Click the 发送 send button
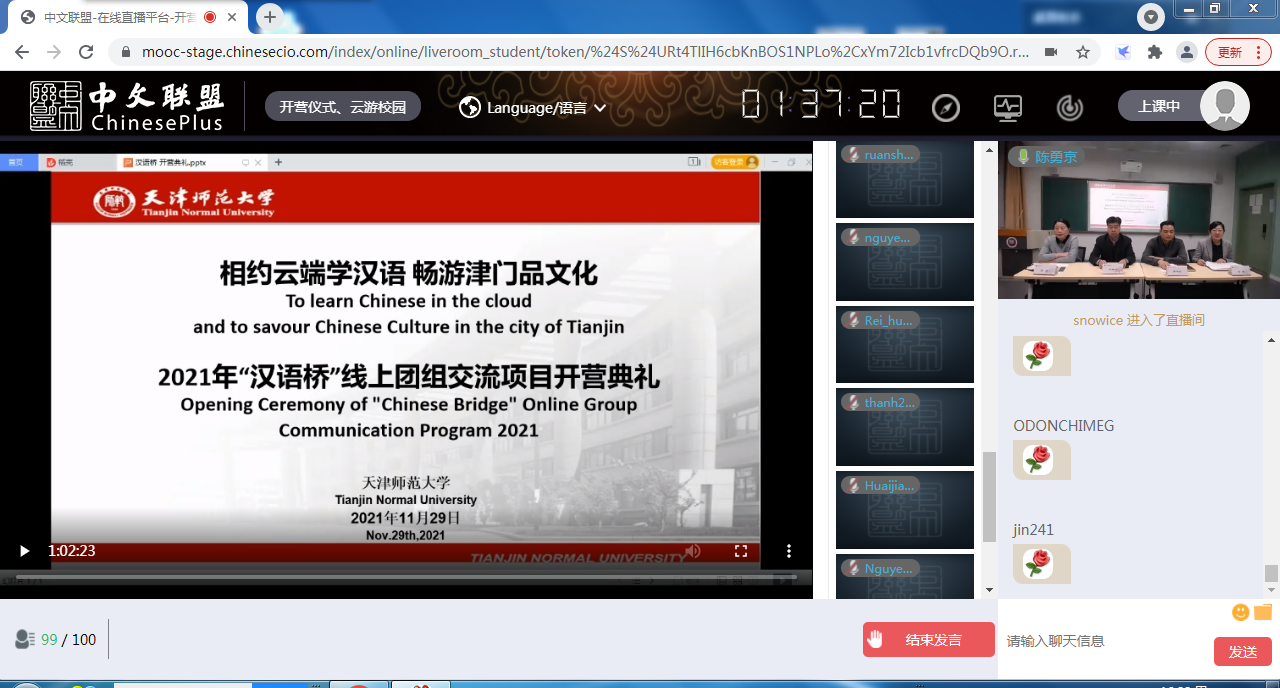Image resolution: width=1280 pixels, height=688 pixels. [x=1242, y=651]
